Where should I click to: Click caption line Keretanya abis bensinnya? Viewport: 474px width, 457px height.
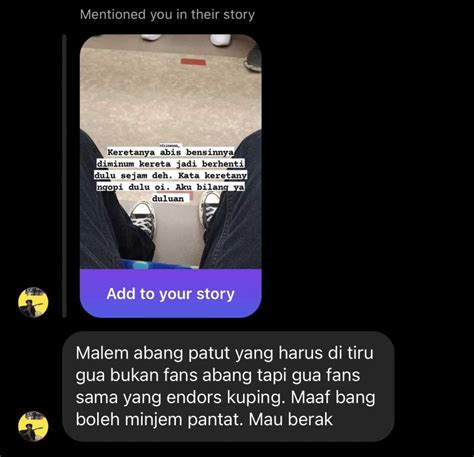tap(170, 152)
